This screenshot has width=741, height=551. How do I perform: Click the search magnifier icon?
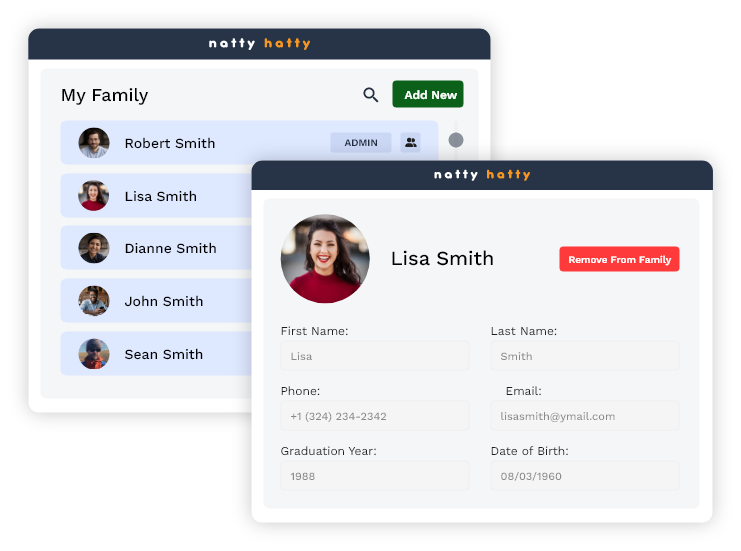point(370,95)
